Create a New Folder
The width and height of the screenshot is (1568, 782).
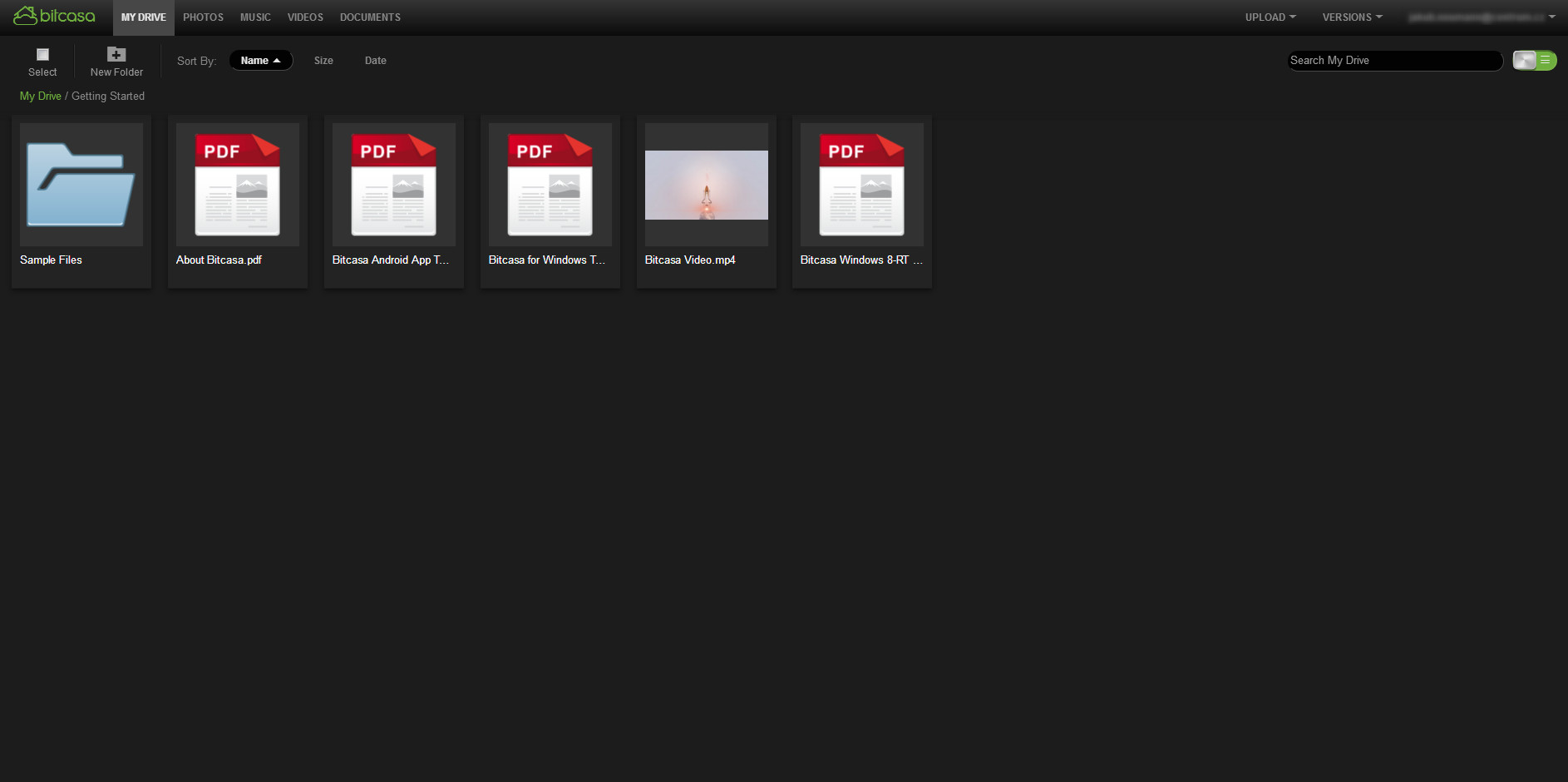pos(116,62)
